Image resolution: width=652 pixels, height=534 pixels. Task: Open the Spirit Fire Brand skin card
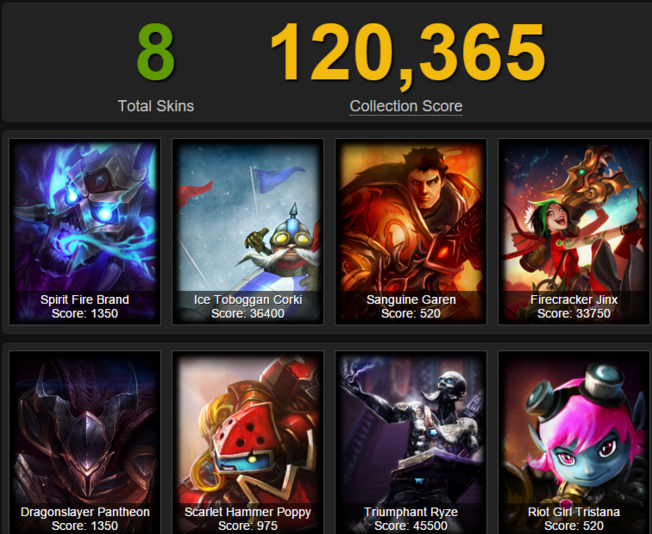pos(85,232)
